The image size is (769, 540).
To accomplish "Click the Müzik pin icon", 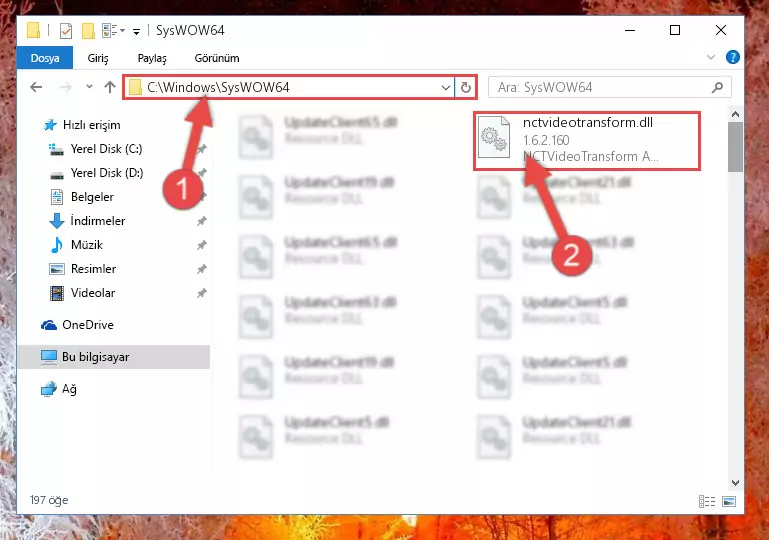I will (x=201, y=245).
